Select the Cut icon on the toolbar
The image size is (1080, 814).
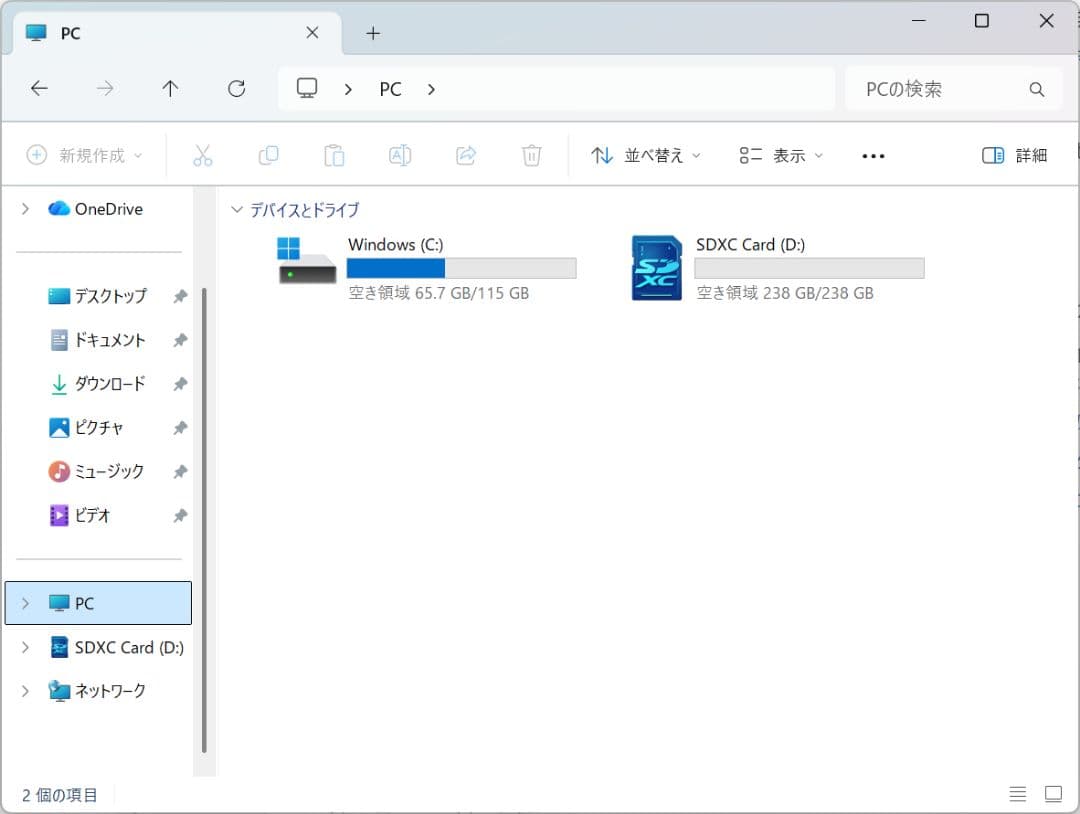(x=203, y=155)
